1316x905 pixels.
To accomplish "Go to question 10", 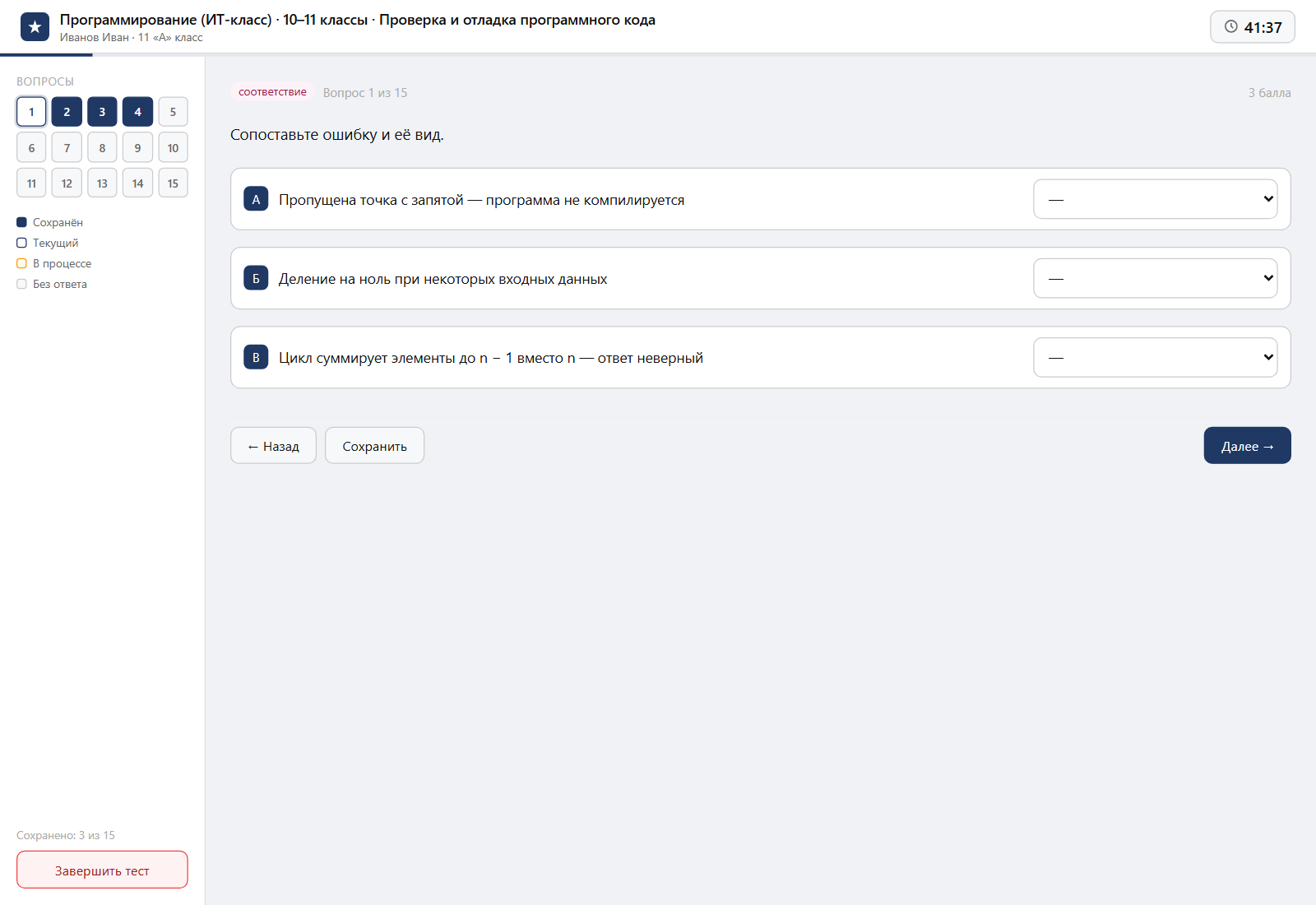I will pyautogui.click(x=173, y=148).
